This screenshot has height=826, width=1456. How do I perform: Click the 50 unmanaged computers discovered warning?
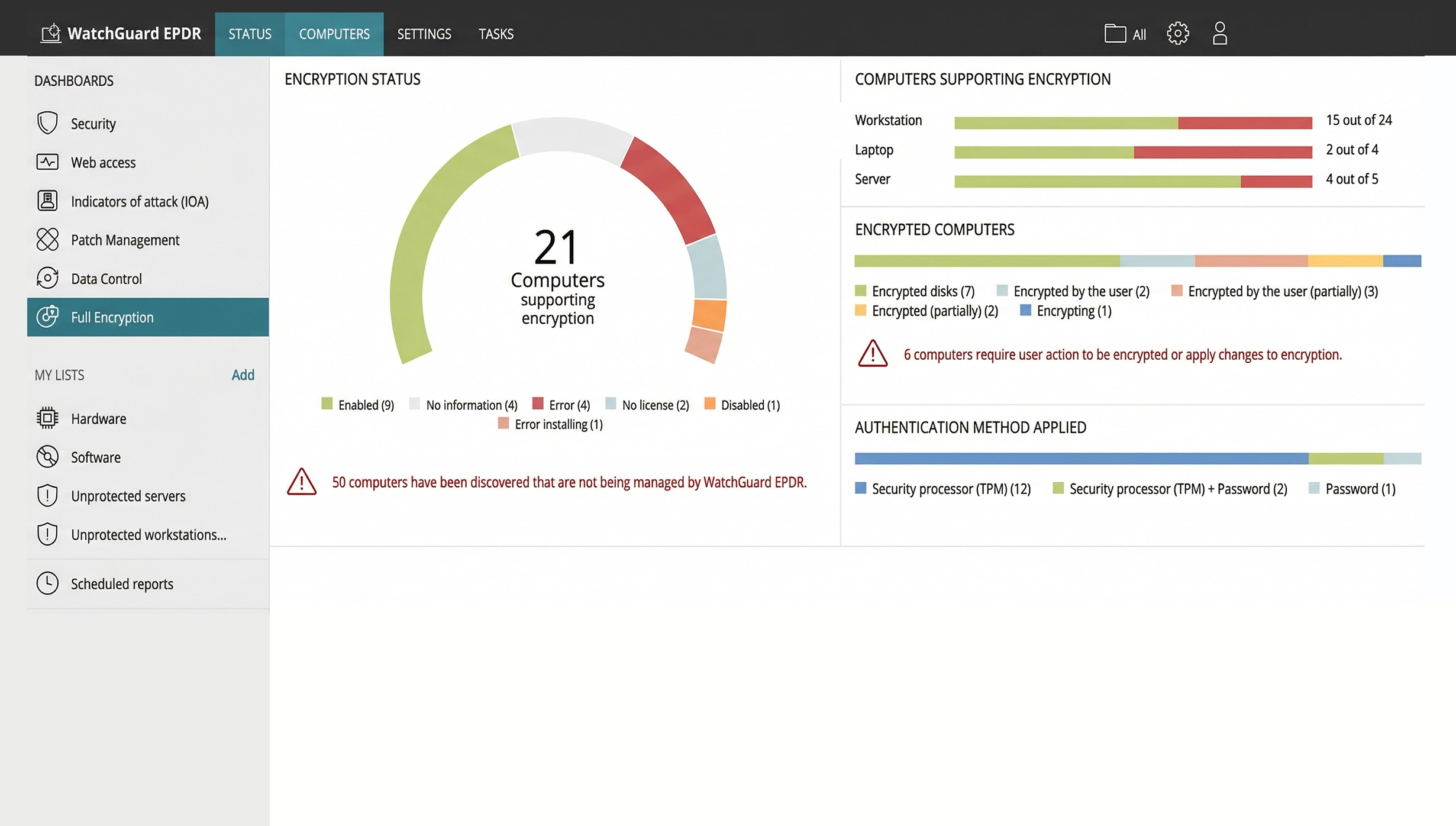pos(569,482)
